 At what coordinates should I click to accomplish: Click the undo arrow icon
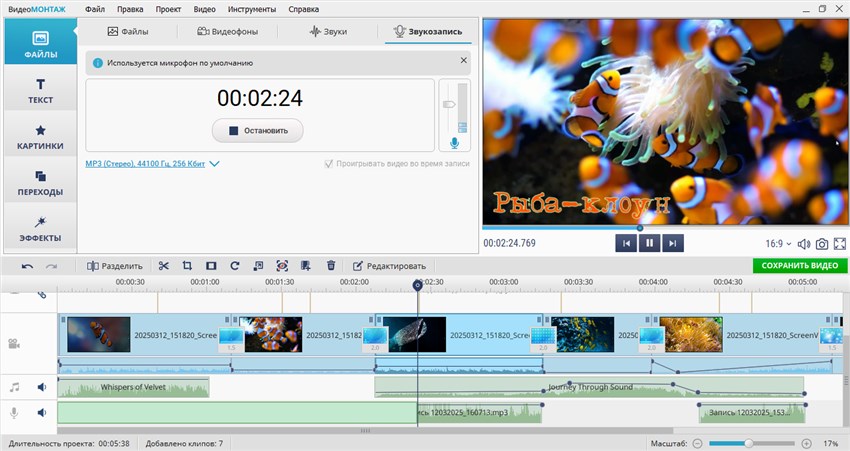click(27, 266)
